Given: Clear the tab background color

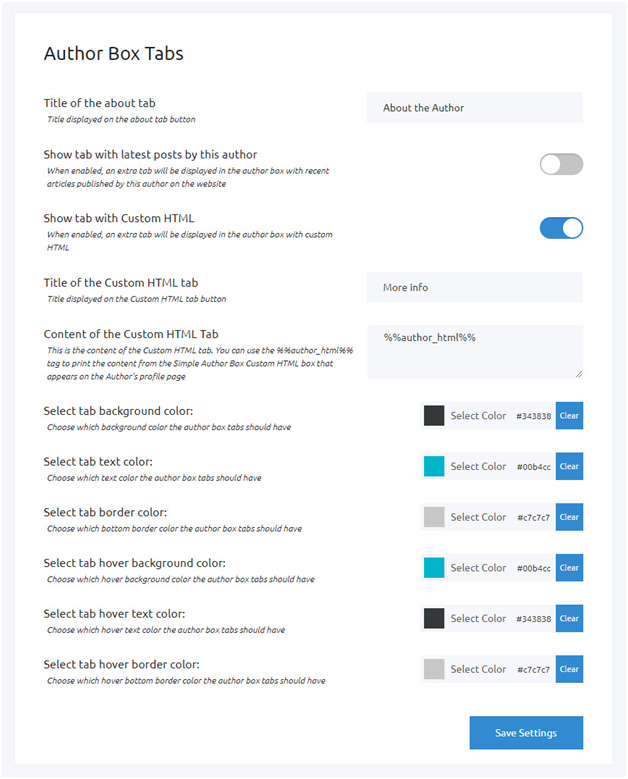Looking at the screenshot, I should pyautogui.click(x=569, y=416).
